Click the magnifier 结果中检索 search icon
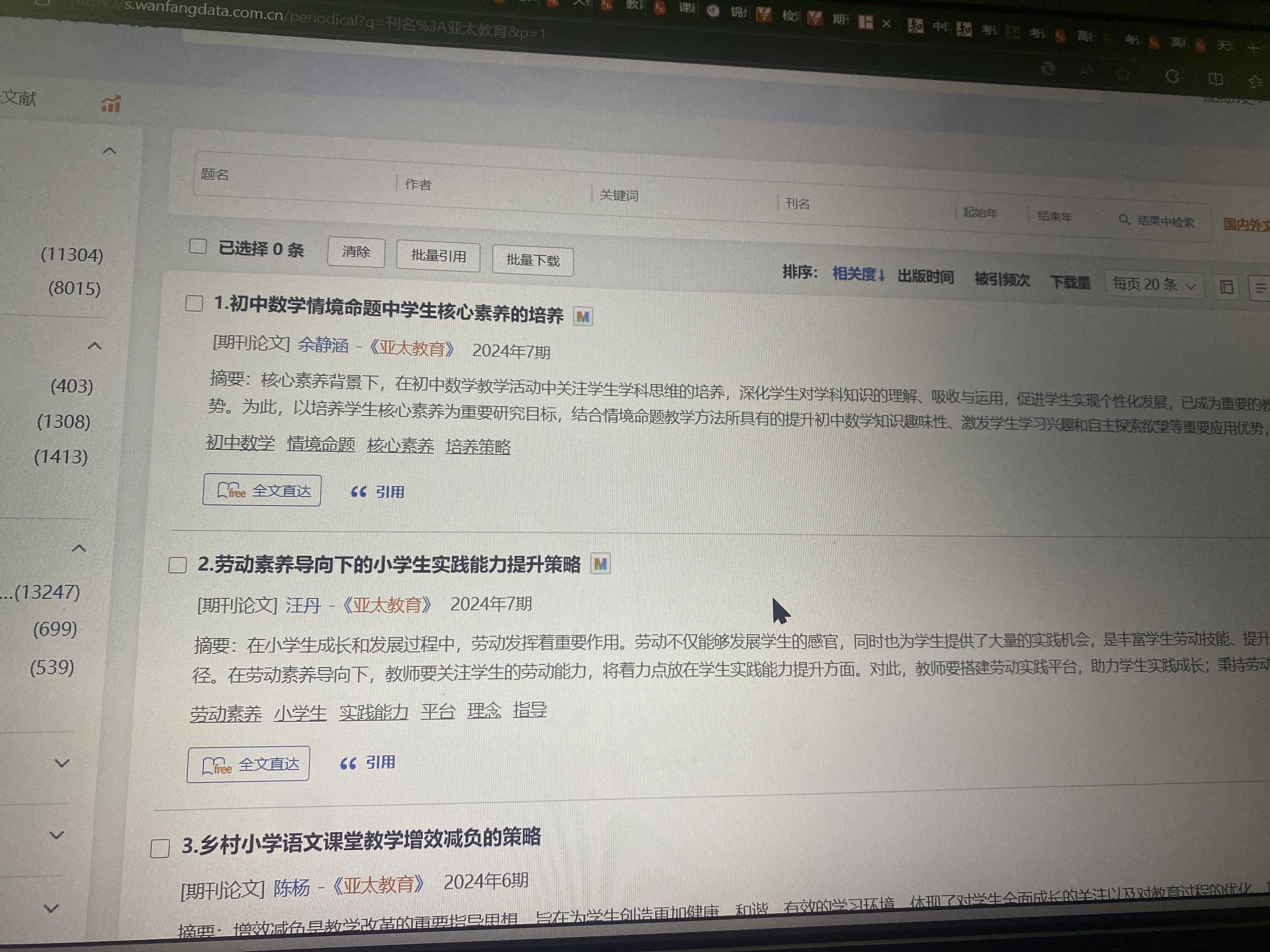 pos(1124,219)
